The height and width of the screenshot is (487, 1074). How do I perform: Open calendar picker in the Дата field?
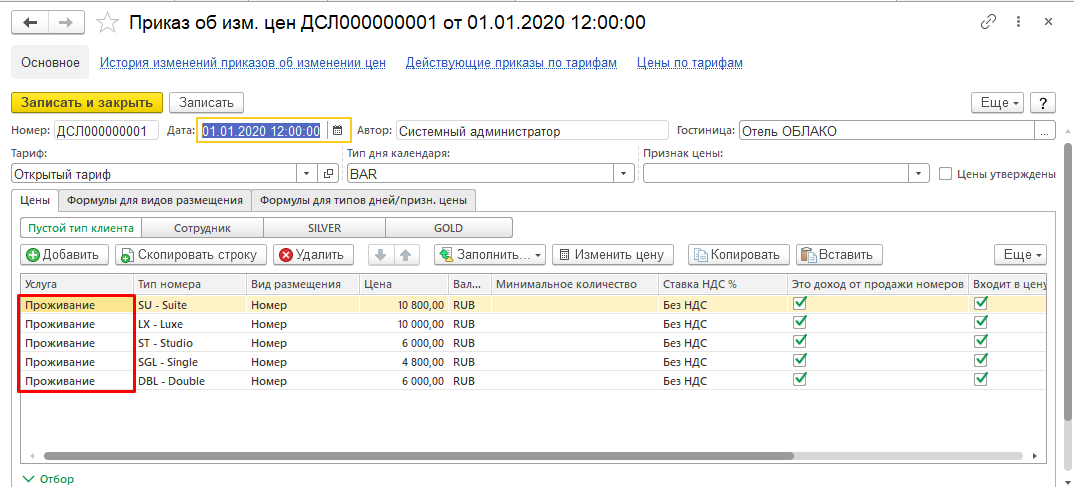pos(337,131)
